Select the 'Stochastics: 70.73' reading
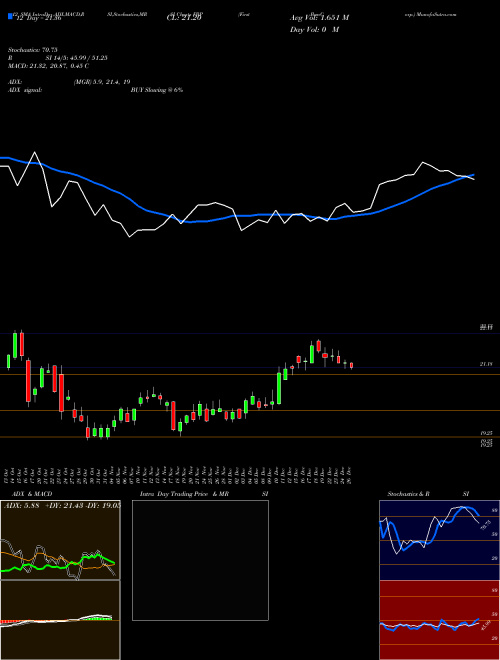 pos(33,50)
